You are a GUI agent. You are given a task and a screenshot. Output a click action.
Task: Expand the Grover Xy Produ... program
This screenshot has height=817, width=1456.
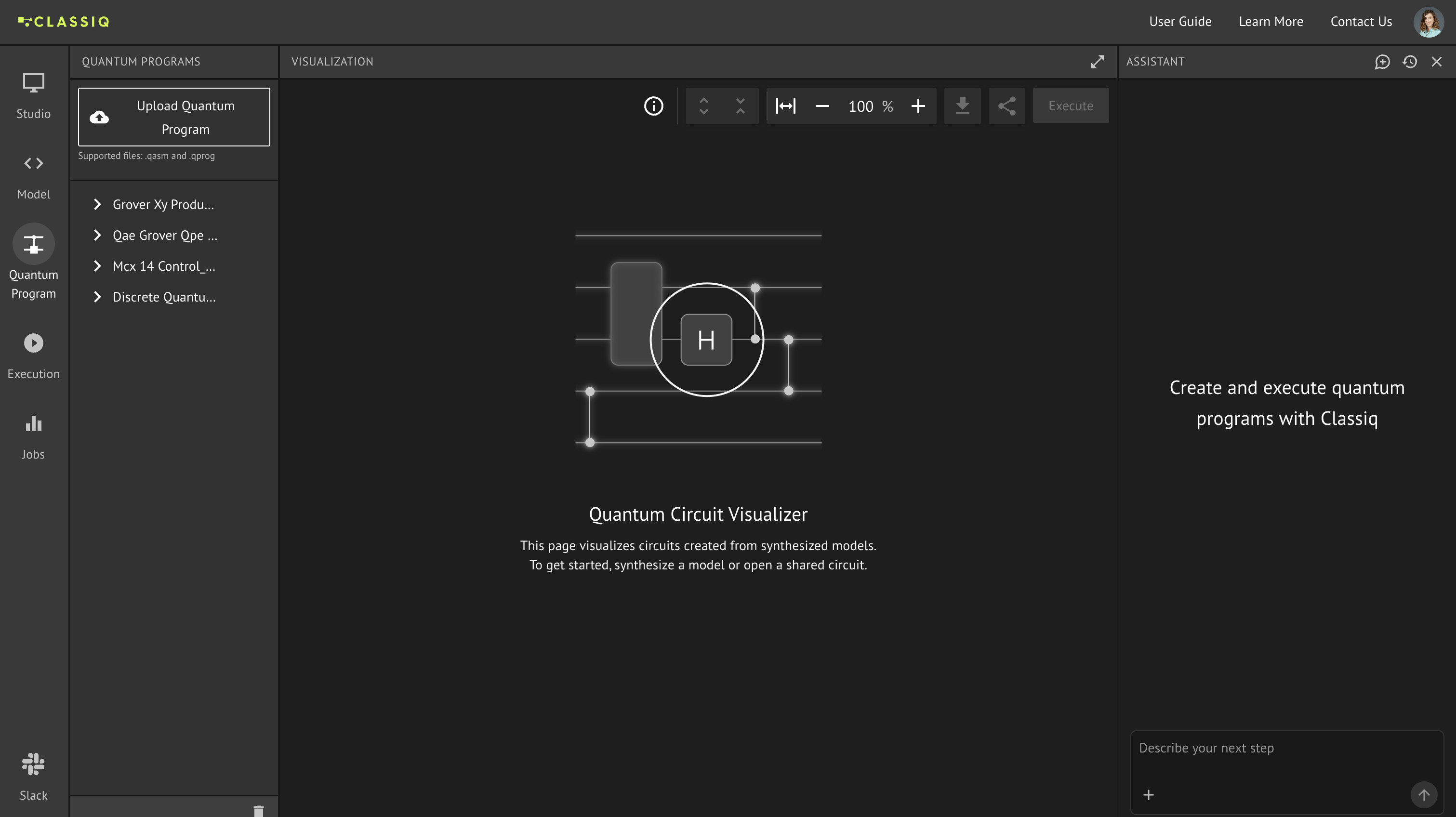click(x=97, y=205)
